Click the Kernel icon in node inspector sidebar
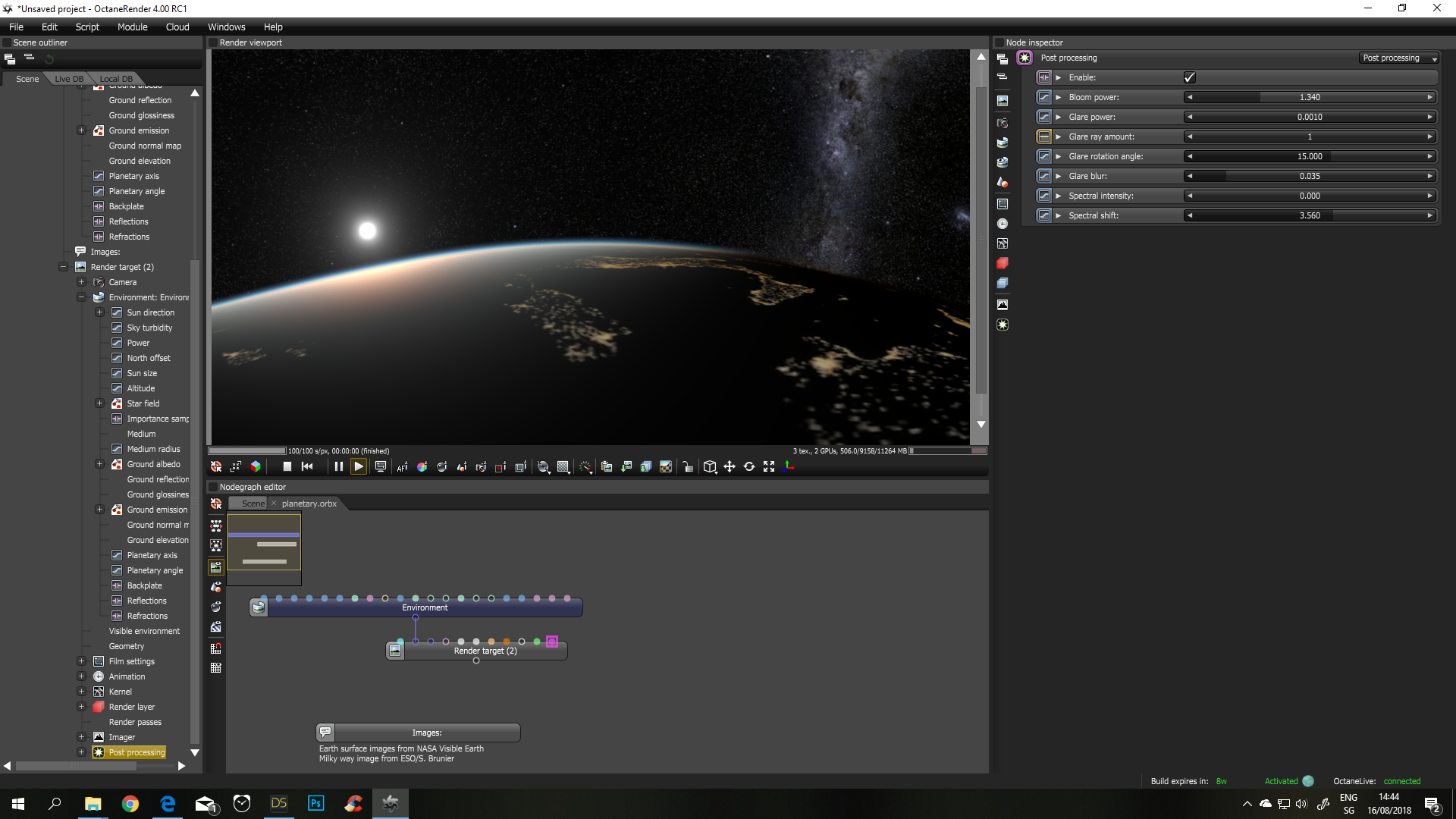 pos(1003,243)
